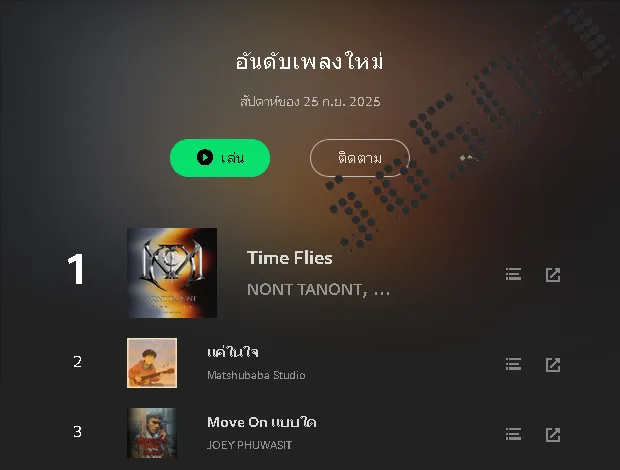Click the list icon for Move On แบบใด

pos(513,434)
